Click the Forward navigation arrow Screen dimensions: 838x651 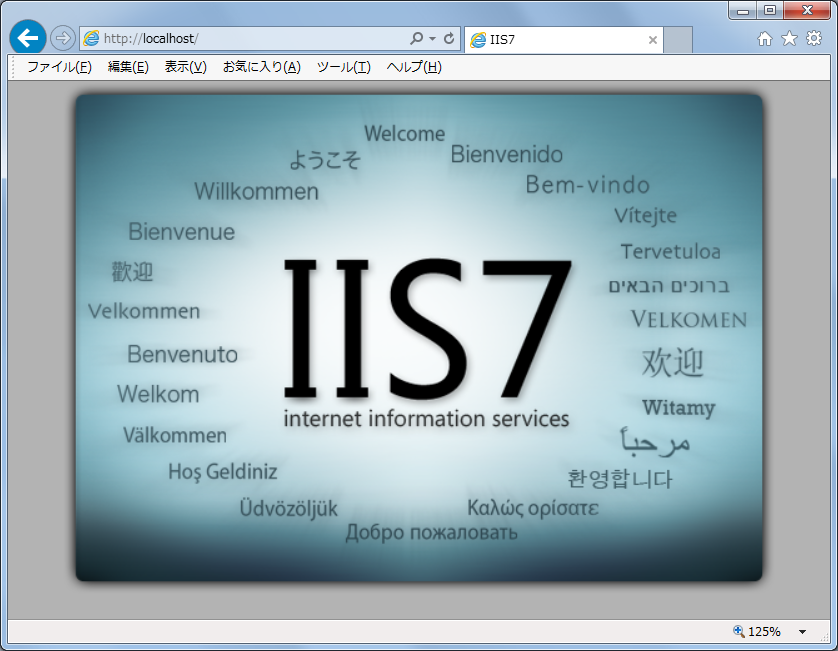[x=63, y=38]
